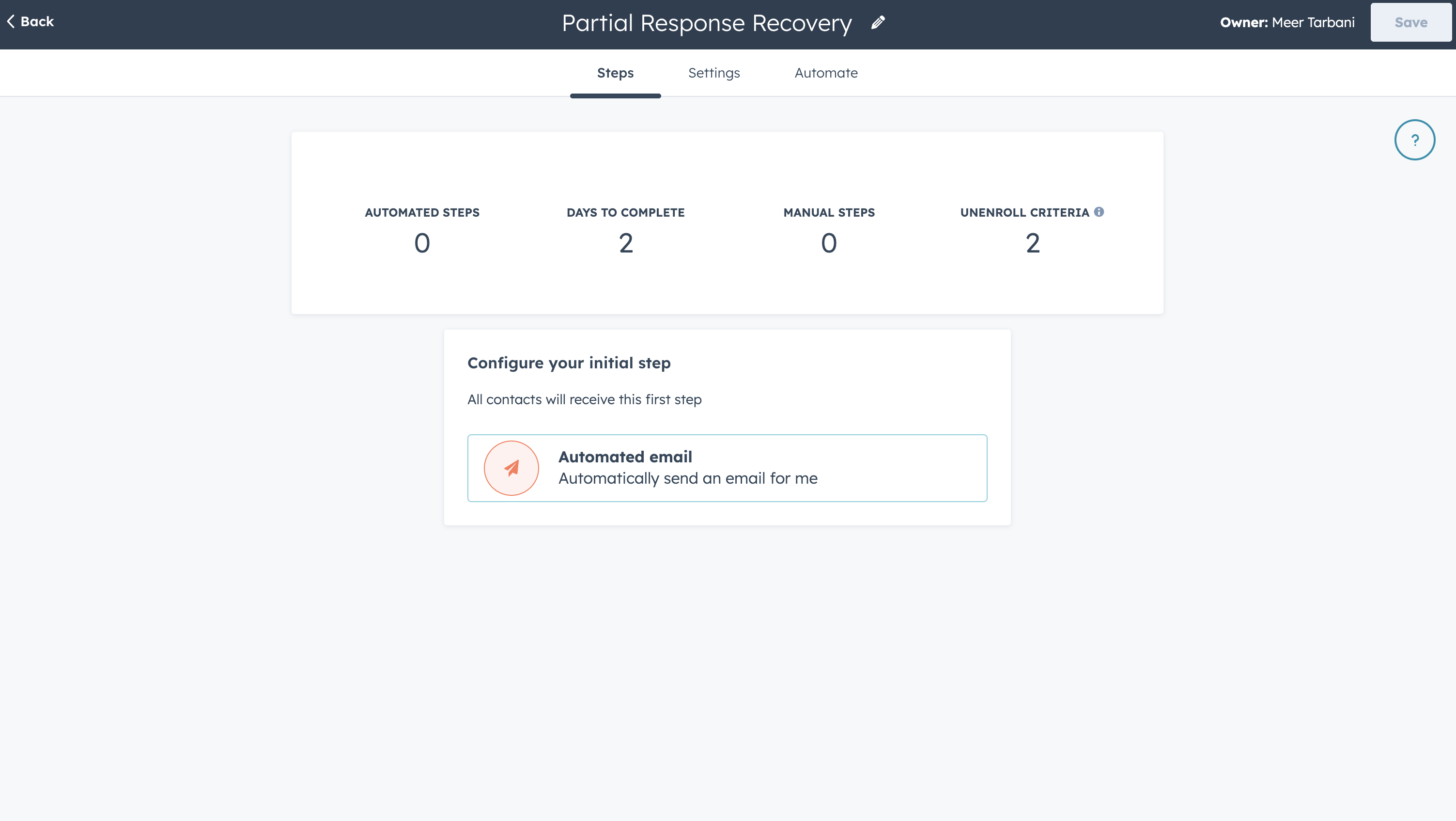Select the Automated email option card
This screenshot has height=821, width=1456.
click(x=727, y=468)
